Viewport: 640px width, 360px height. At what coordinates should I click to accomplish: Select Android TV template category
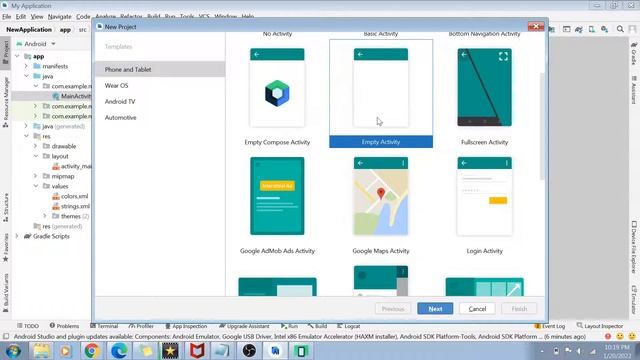[x=160, y=101]
